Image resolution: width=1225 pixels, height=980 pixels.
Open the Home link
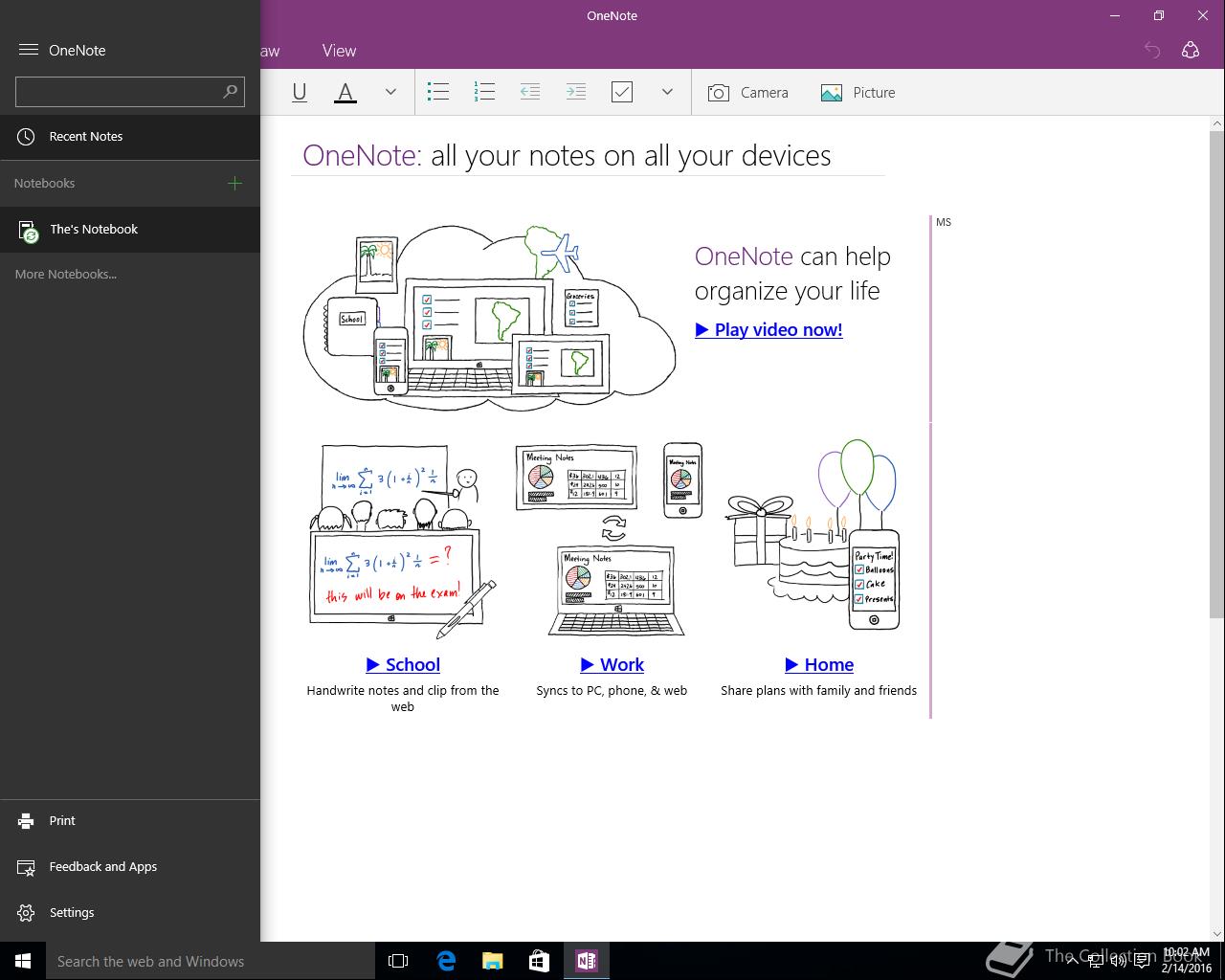tap(819, 664)
